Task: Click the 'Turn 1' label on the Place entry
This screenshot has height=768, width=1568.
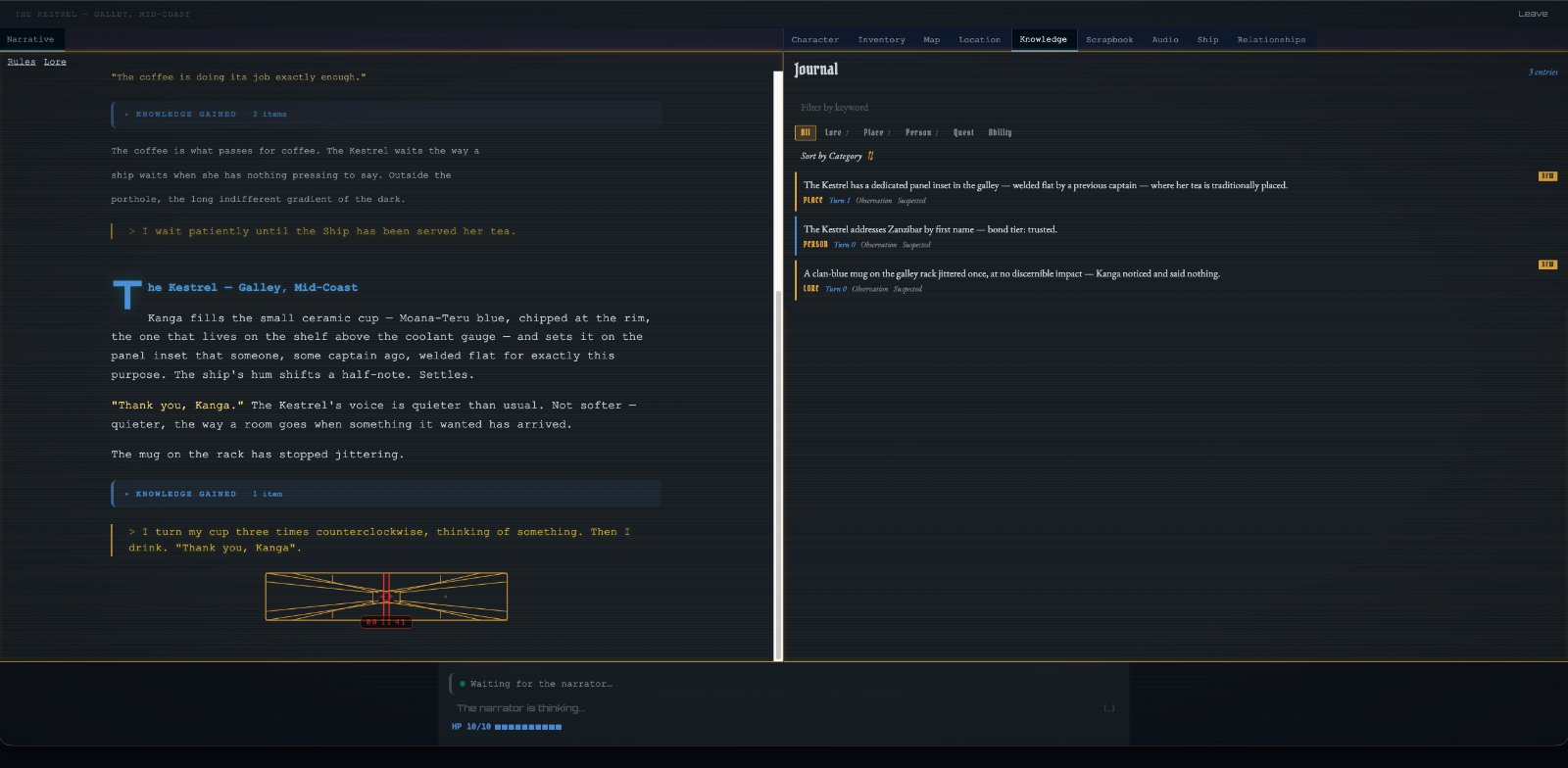Action: click(840, 201)
